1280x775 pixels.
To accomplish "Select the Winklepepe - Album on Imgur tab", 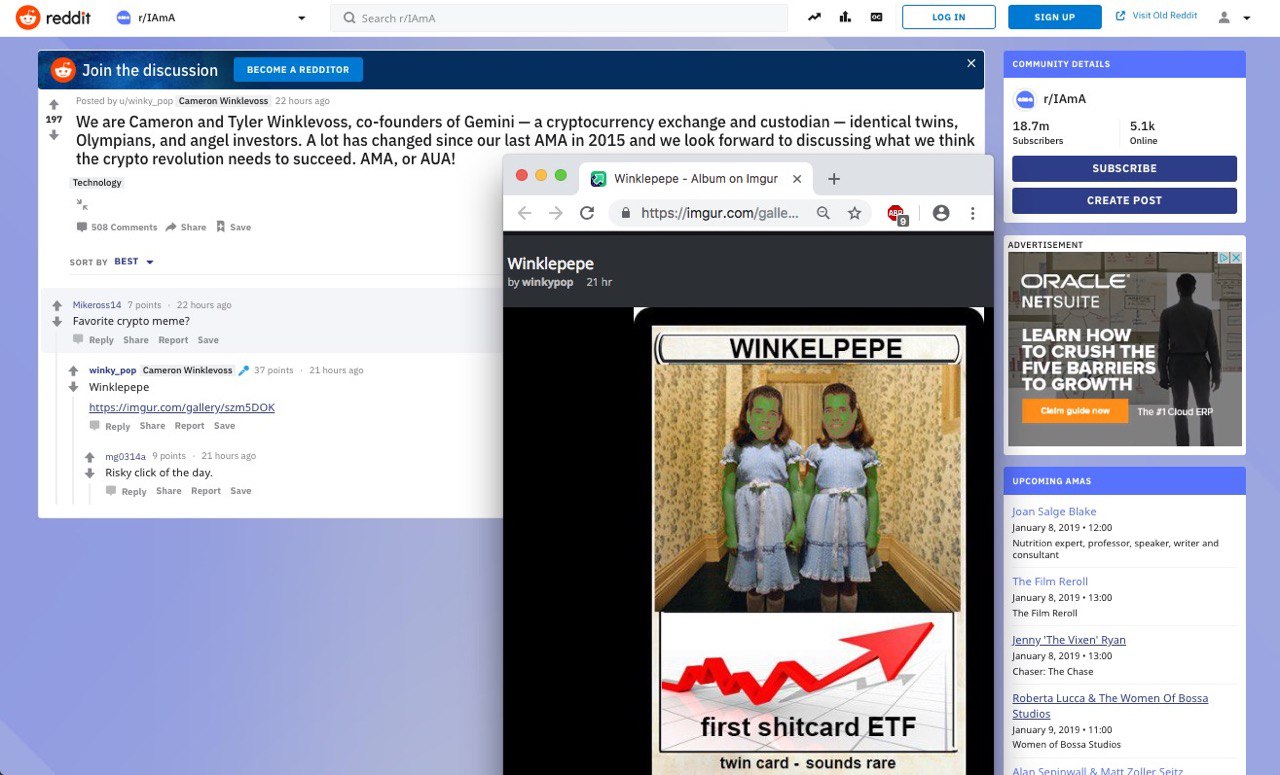I will (695, 179).
